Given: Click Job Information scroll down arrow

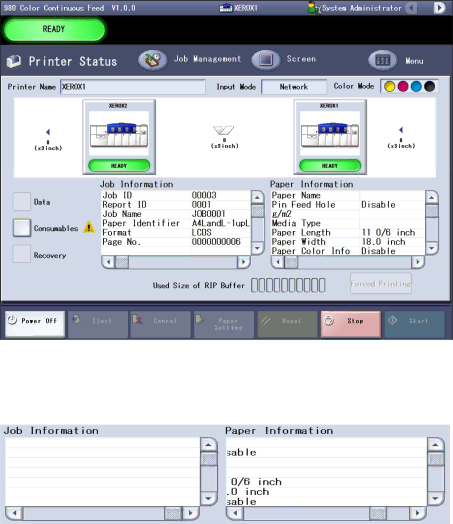Looking at the screenshot, I should tap(257, 248).
